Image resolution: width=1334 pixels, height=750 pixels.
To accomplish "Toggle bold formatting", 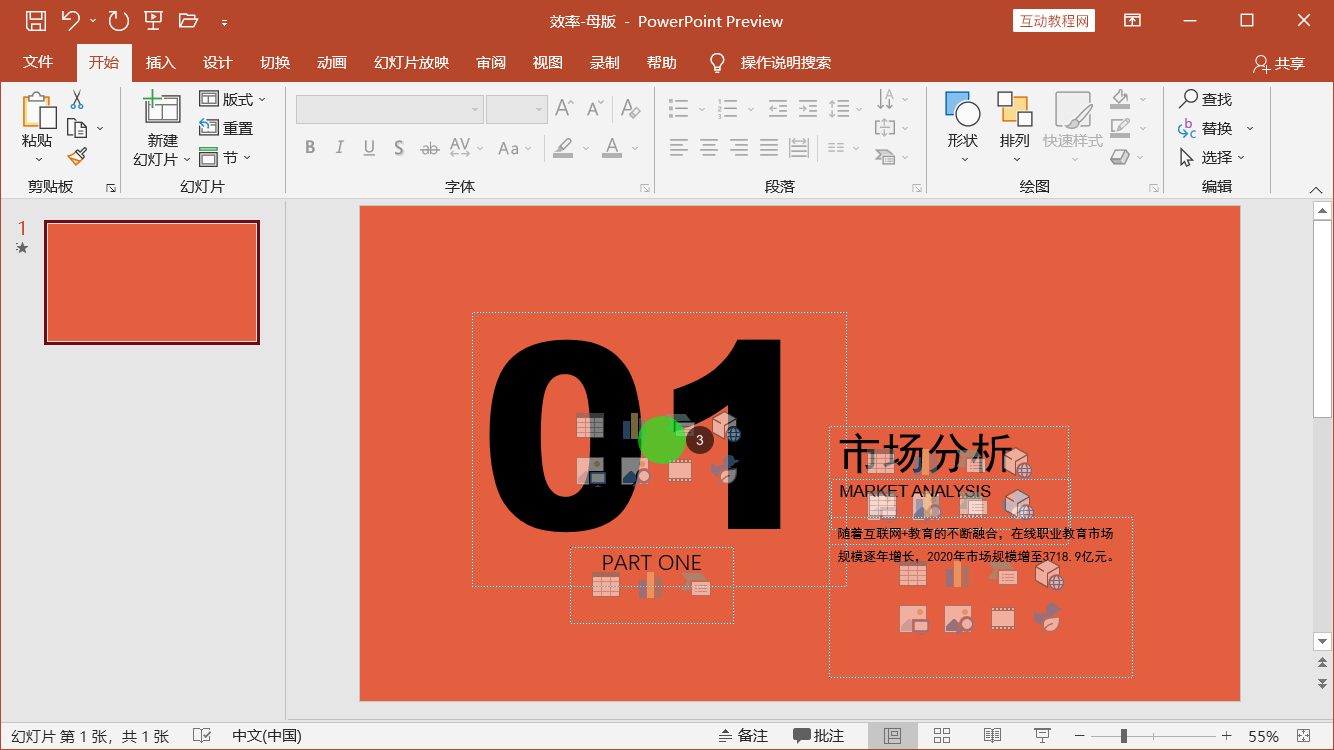I will [x=310, y=148].
